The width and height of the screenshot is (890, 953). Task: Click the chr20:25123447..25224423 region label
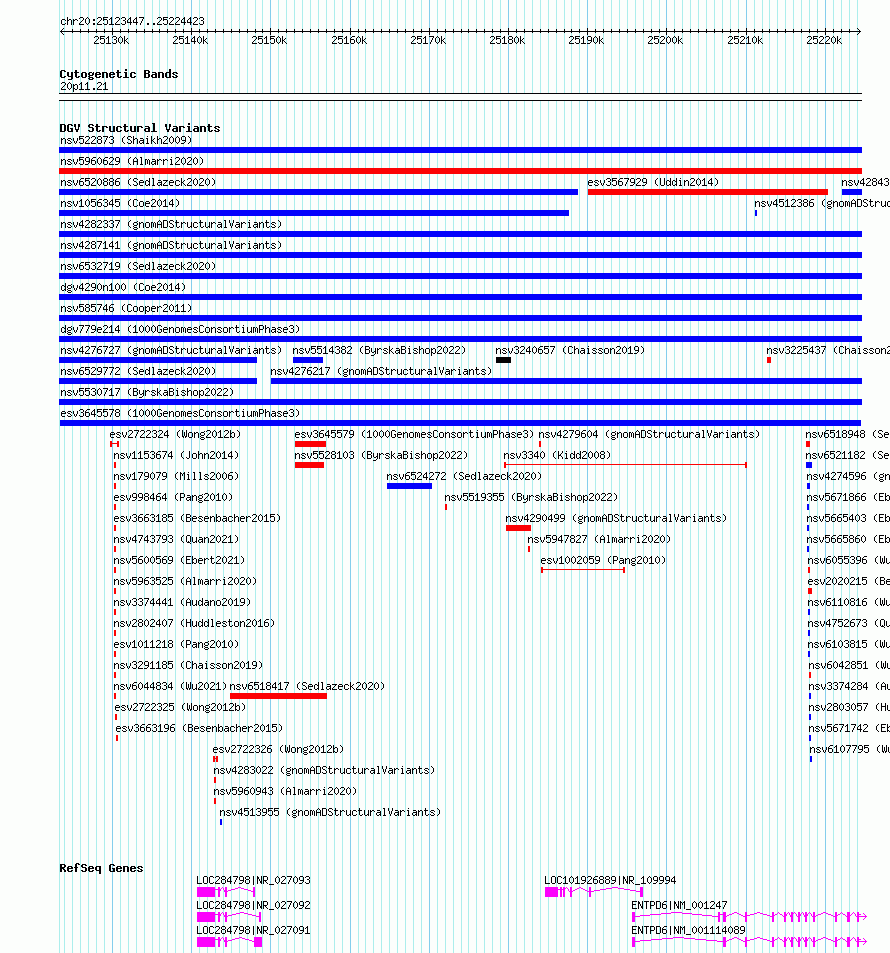(x=132, y=21)
